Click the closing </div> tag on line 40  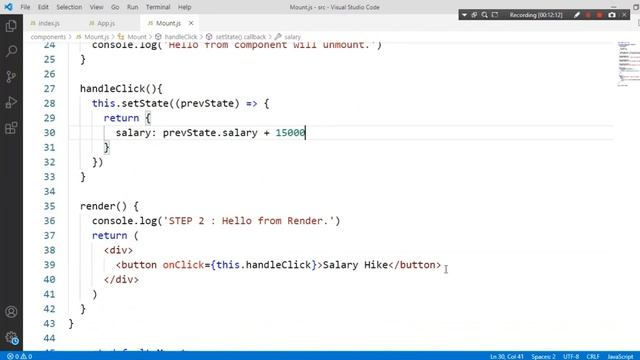[x=121, y=280]
